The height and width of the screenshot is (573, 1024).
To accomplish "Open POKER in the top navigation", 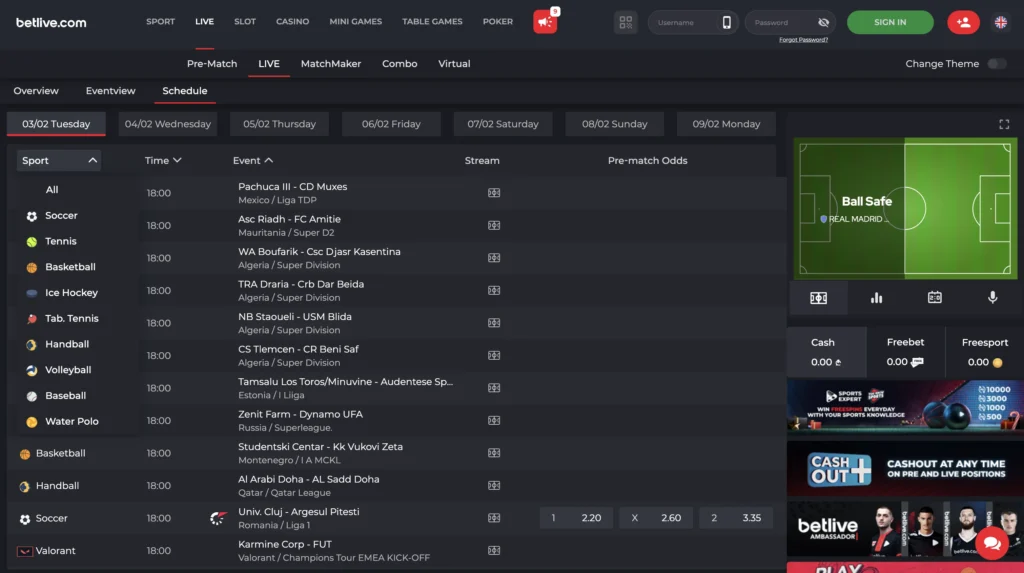I will tap(498, 22).
